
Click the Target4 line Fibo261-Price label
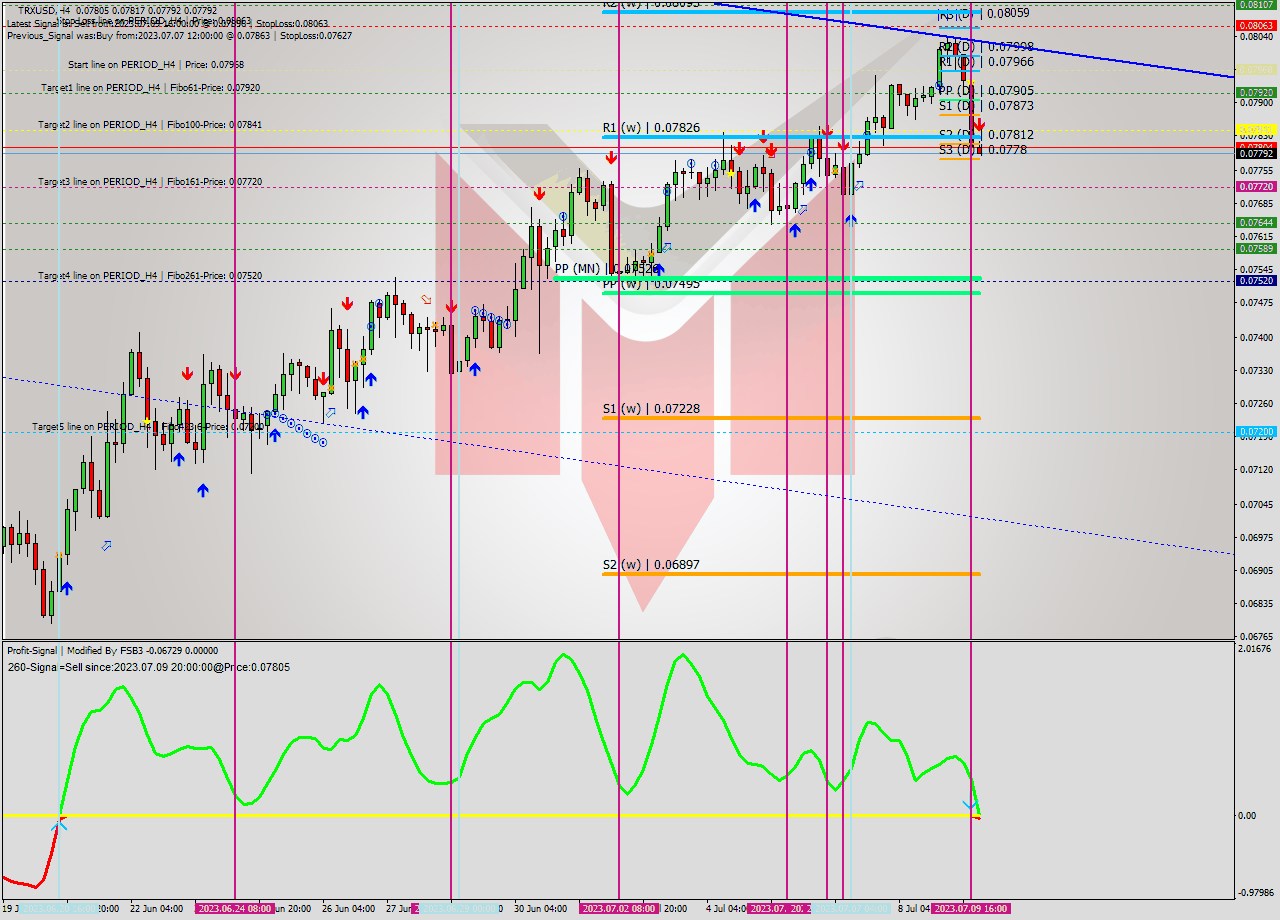(150, 276)
